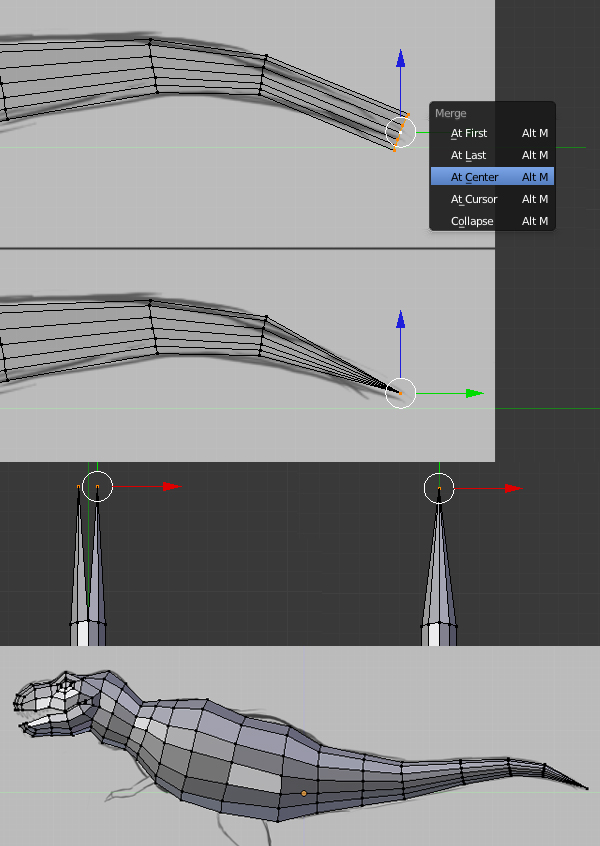Click the blue Z-axis arrow in top viewport
The image size is (600, 846).
[400, 58]
